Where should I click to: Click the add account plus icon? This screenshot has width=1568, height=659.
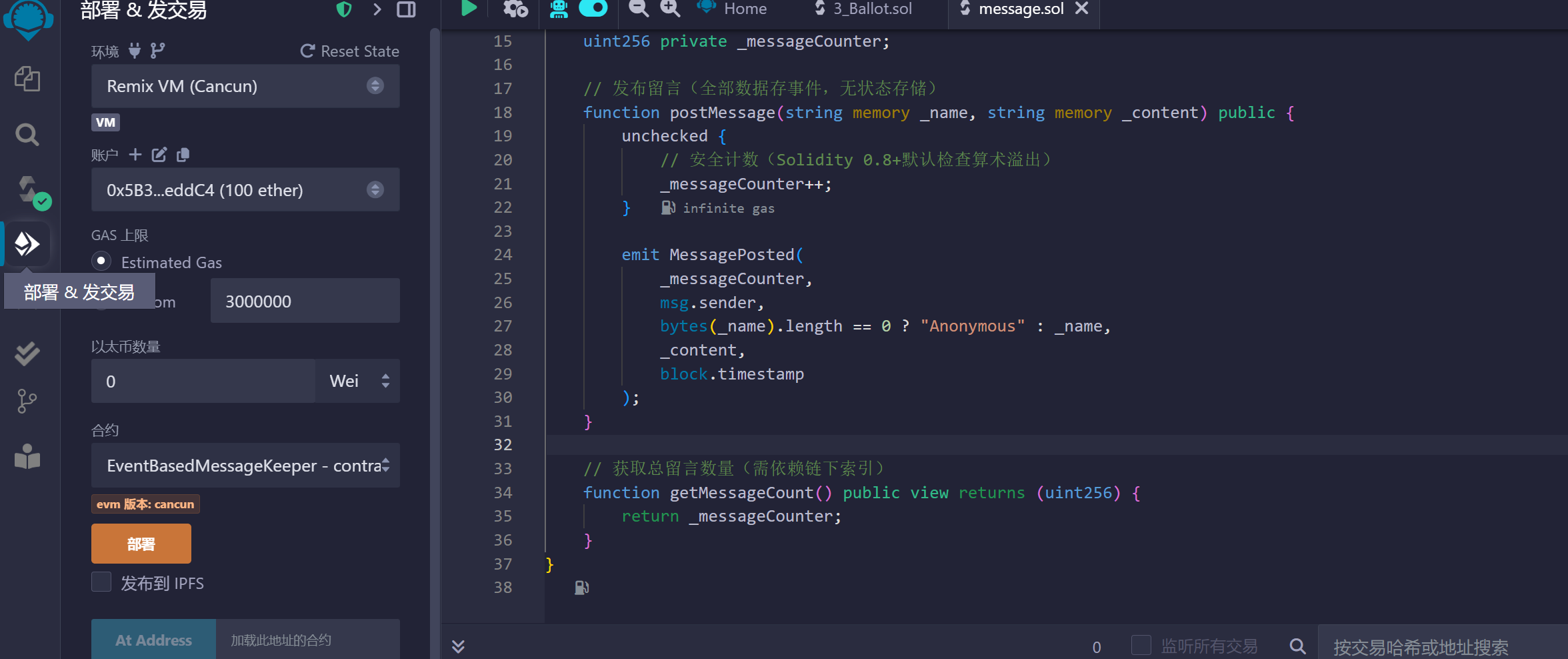coord(135,155)
